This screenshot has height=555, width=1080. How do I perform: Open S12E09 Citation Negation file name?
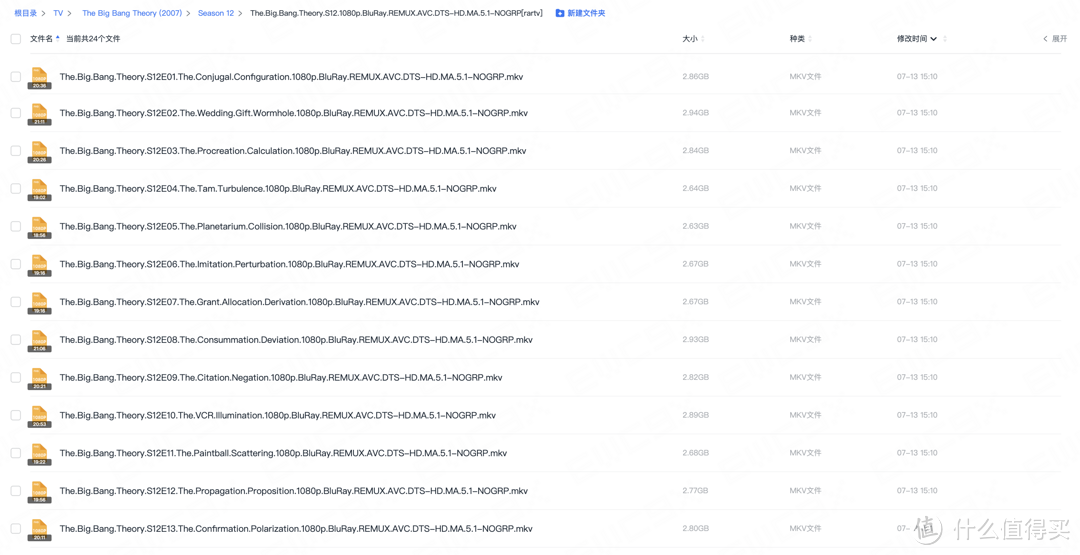pos(281,378)
